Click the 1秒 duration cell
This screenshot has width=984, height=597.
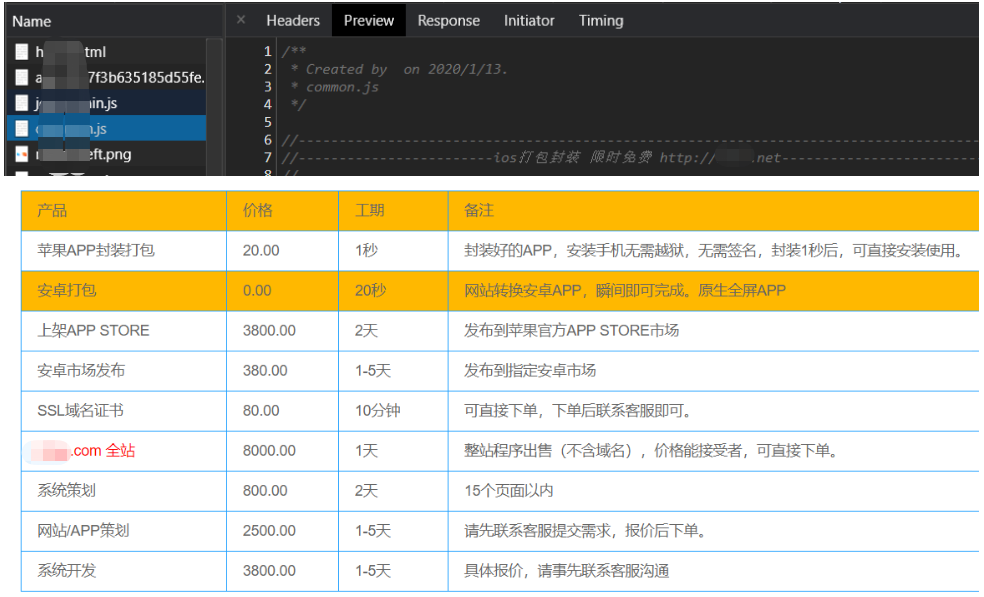click(393, 250)
